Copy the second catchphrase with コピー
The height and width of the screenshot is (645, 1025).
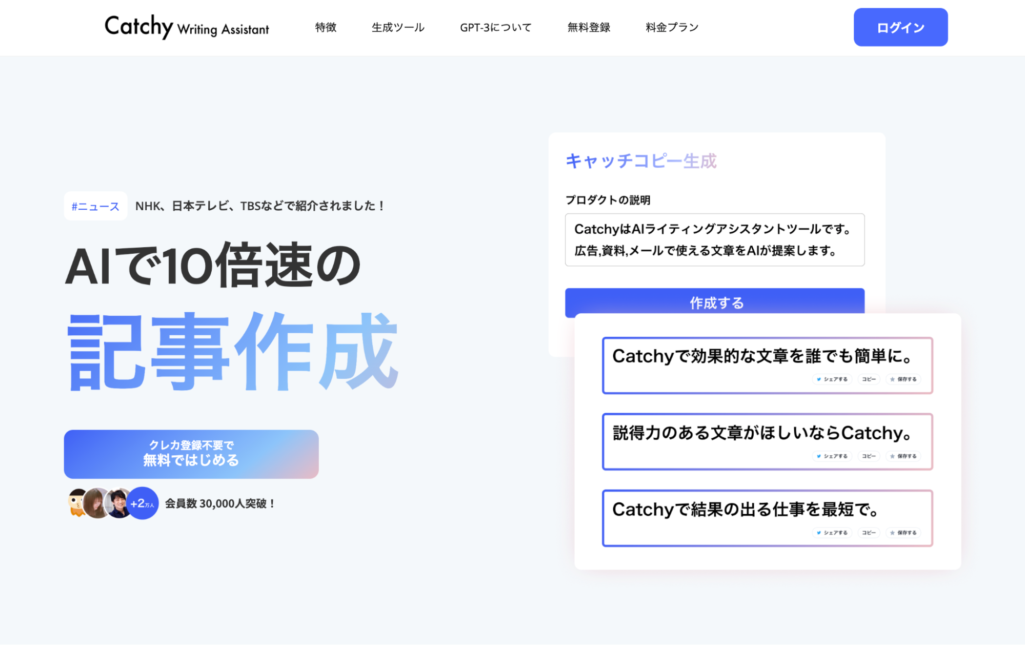(868, 456)
